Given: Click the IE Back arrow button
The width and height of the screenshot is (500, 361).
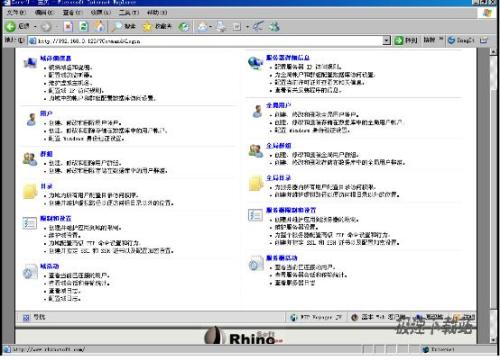Looking at the screenshot, I should pyautogui.click(x=10, y=26).
